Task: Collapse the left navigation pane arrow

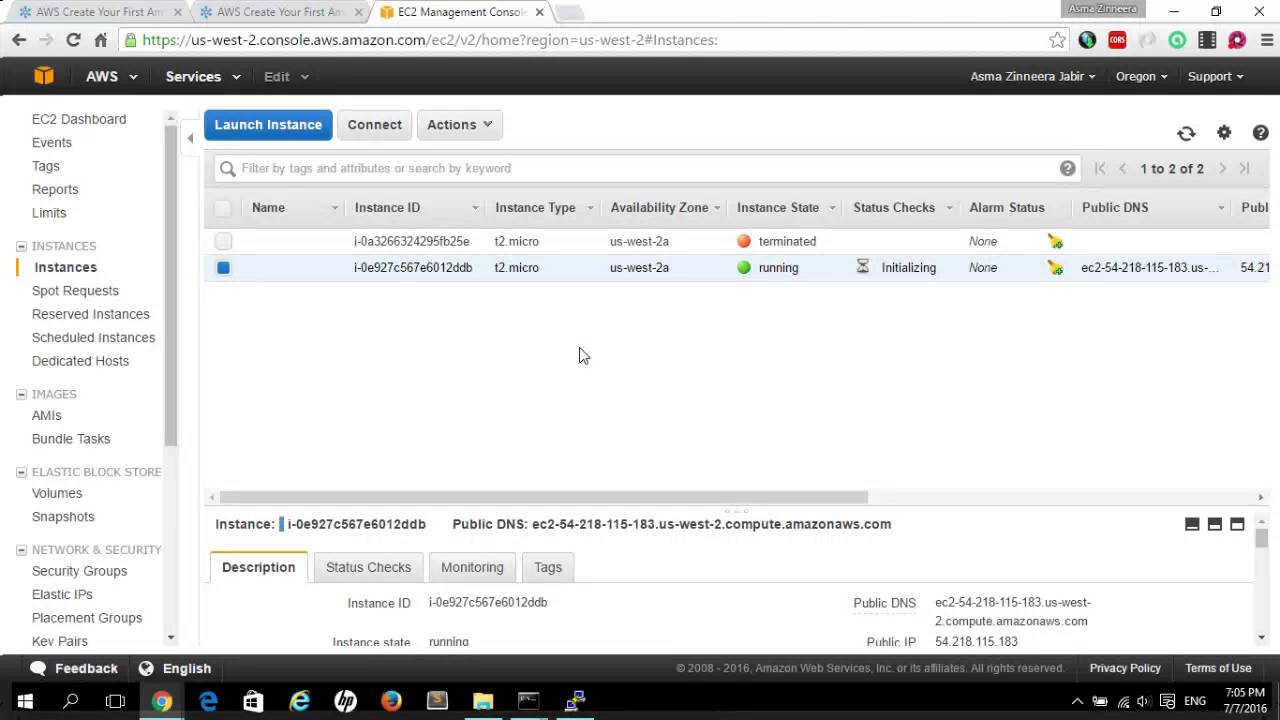Action: tap(190, 138)
